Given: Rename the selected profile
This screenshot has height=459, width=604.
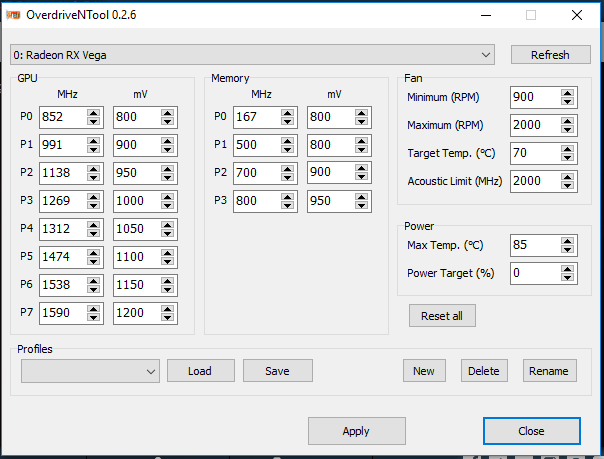Looking at the screenshot, I should coord(549,371).
